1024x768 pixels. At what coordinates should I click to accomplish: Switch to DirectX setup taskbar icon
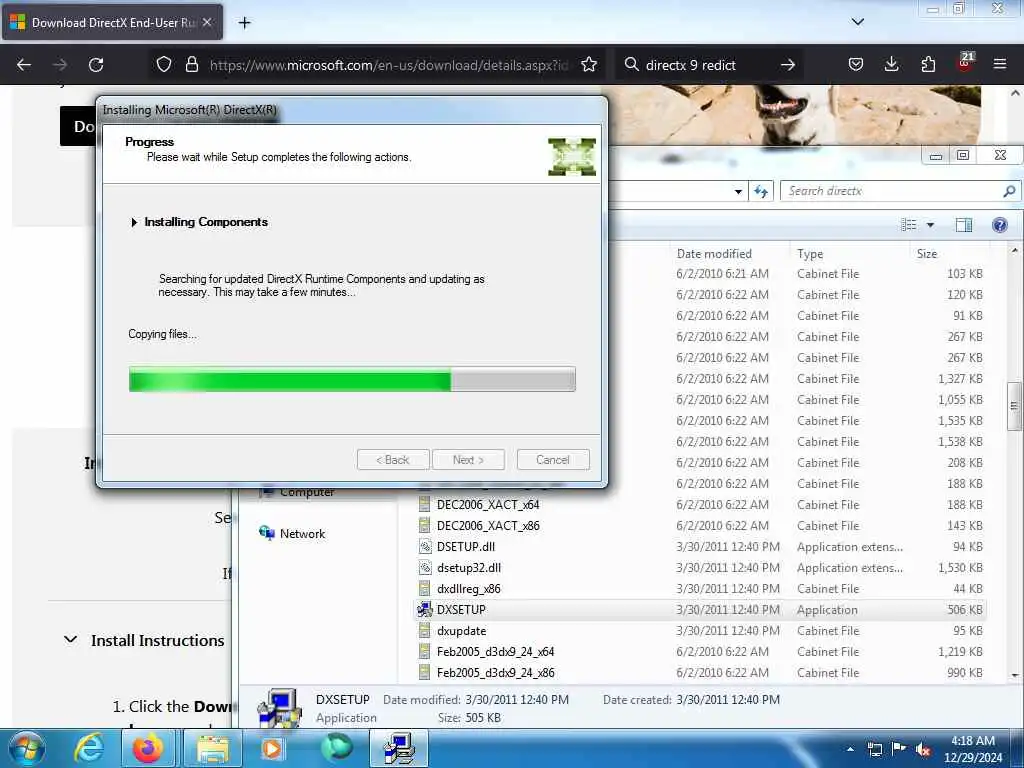tap(399, 748)
